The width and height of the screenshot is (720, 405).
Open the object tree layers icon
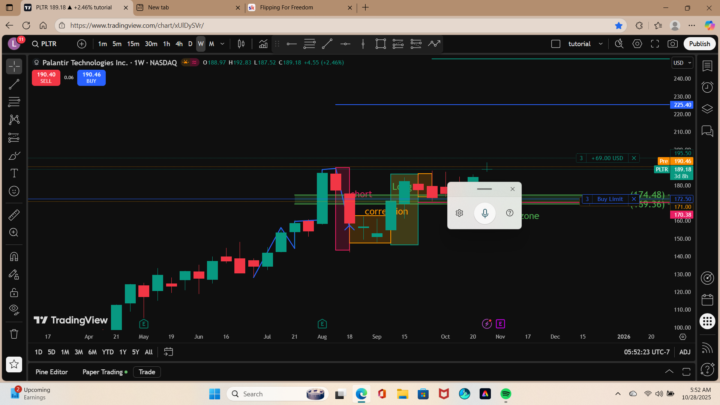tap(707, 109)
